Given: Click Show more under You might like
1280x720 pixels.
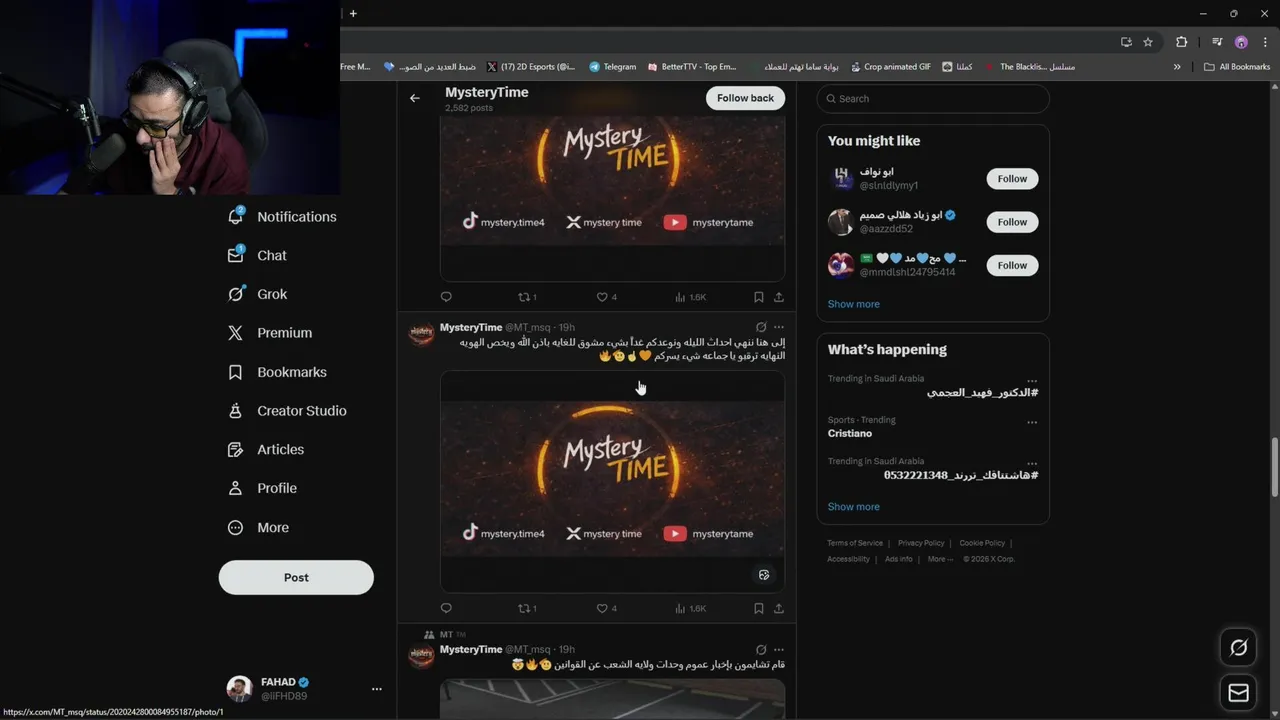Looking at the screenshot, I should coord(854,304).
